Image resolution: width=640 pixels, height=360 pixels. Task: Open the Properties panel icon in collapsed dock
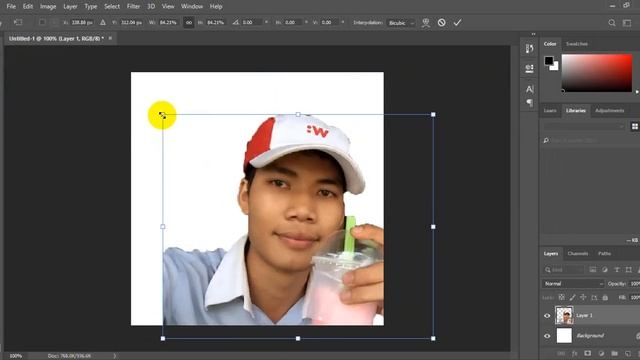[x=529, y=68]
